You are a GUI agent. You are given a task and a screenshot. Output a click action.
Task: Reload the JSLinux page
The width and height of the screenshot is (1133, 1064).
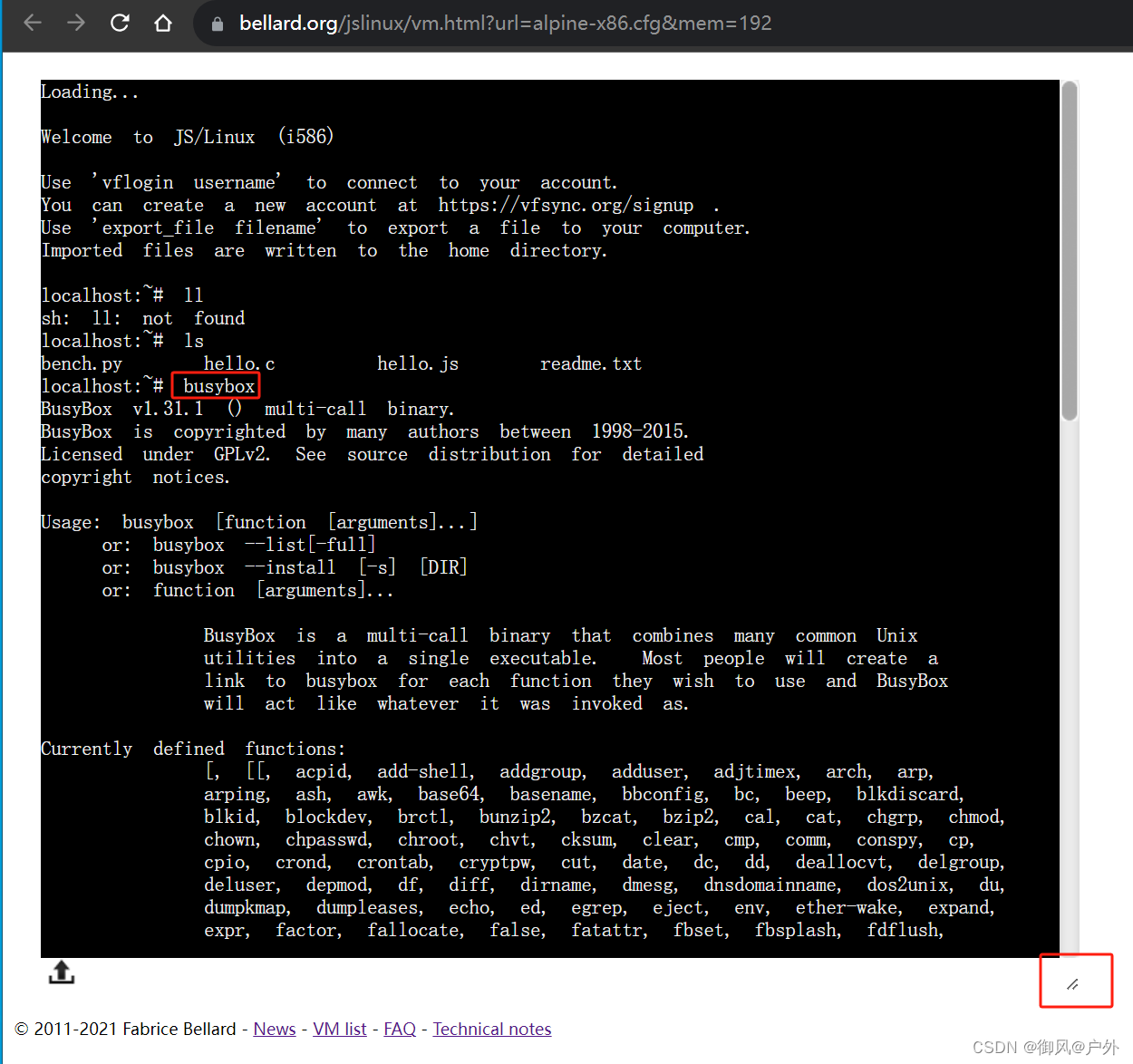pos(119,22)
